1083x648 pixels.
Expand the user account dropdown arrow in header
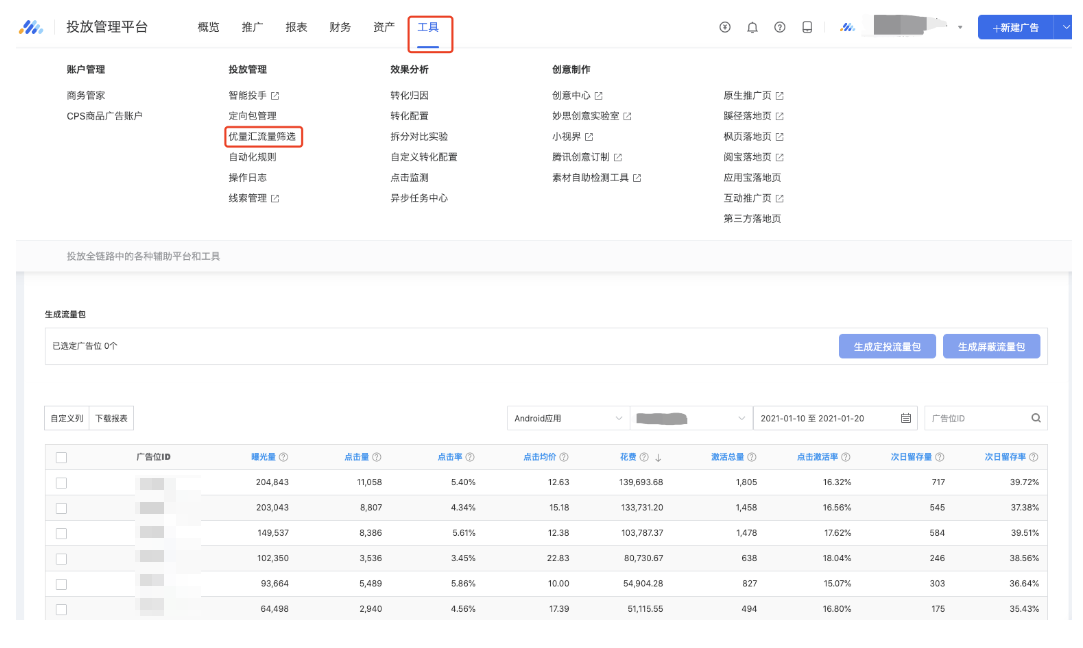coord(960,28)
